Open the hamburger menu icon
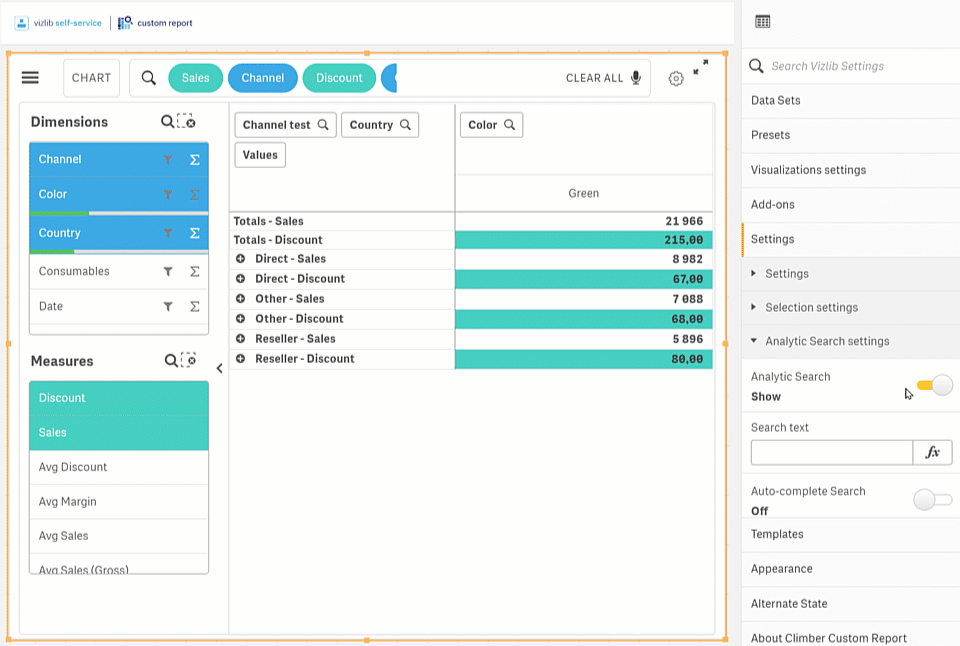960x646 pixels. 30,78
